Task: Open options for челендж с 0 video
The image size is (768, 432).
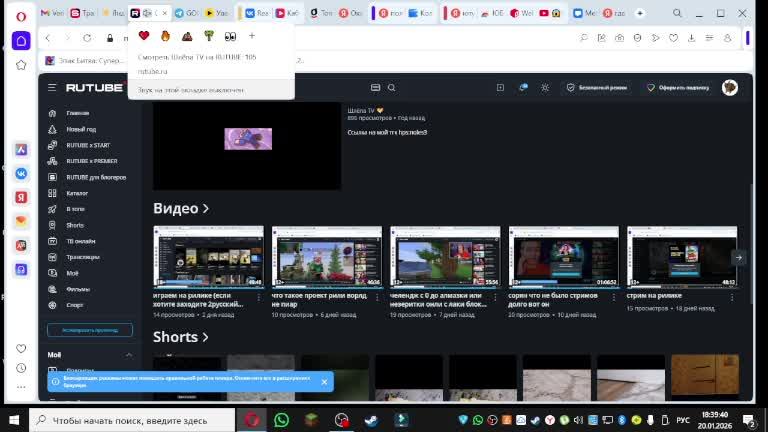Action: coord(495,297)
